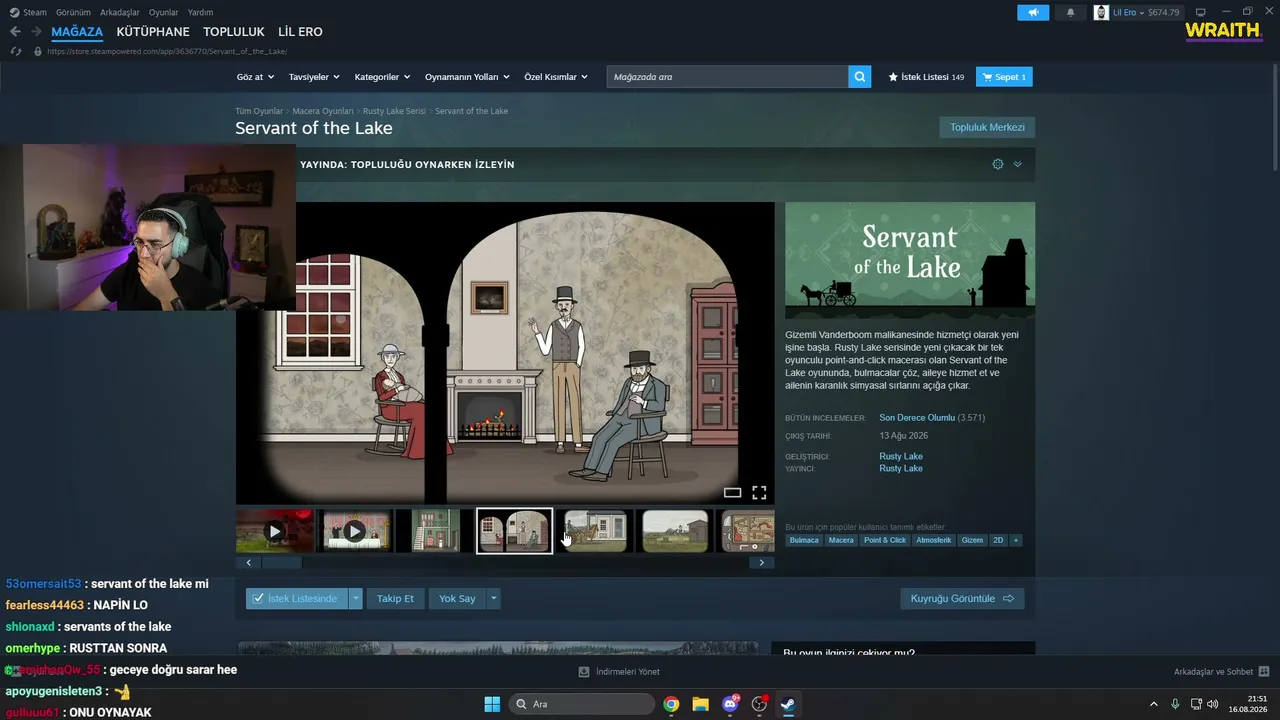Open OBS Studio from the taskbar

(759, 704)
